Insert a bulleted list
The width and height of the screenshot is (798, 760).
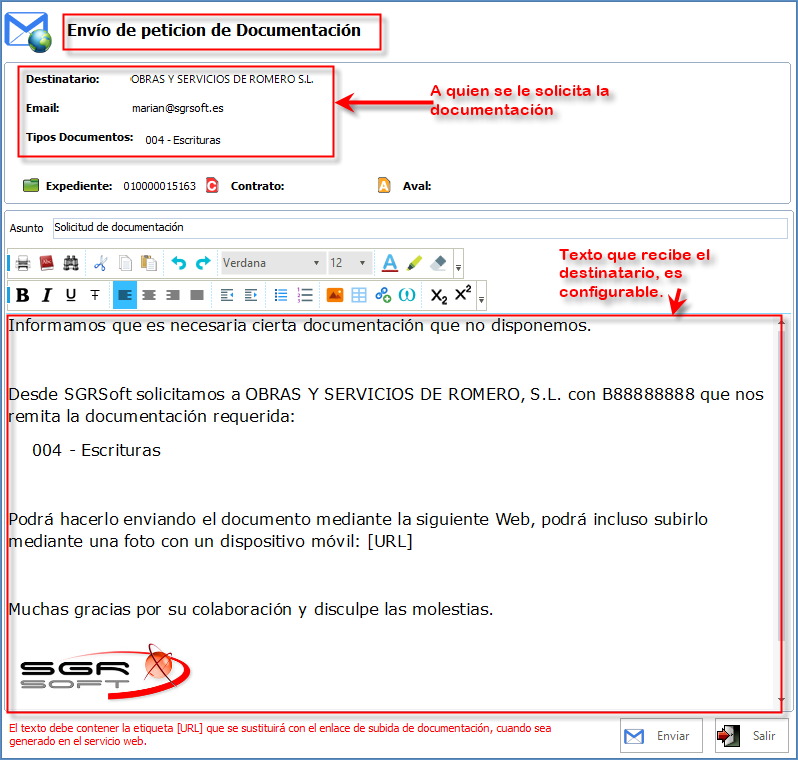[281, 295]
